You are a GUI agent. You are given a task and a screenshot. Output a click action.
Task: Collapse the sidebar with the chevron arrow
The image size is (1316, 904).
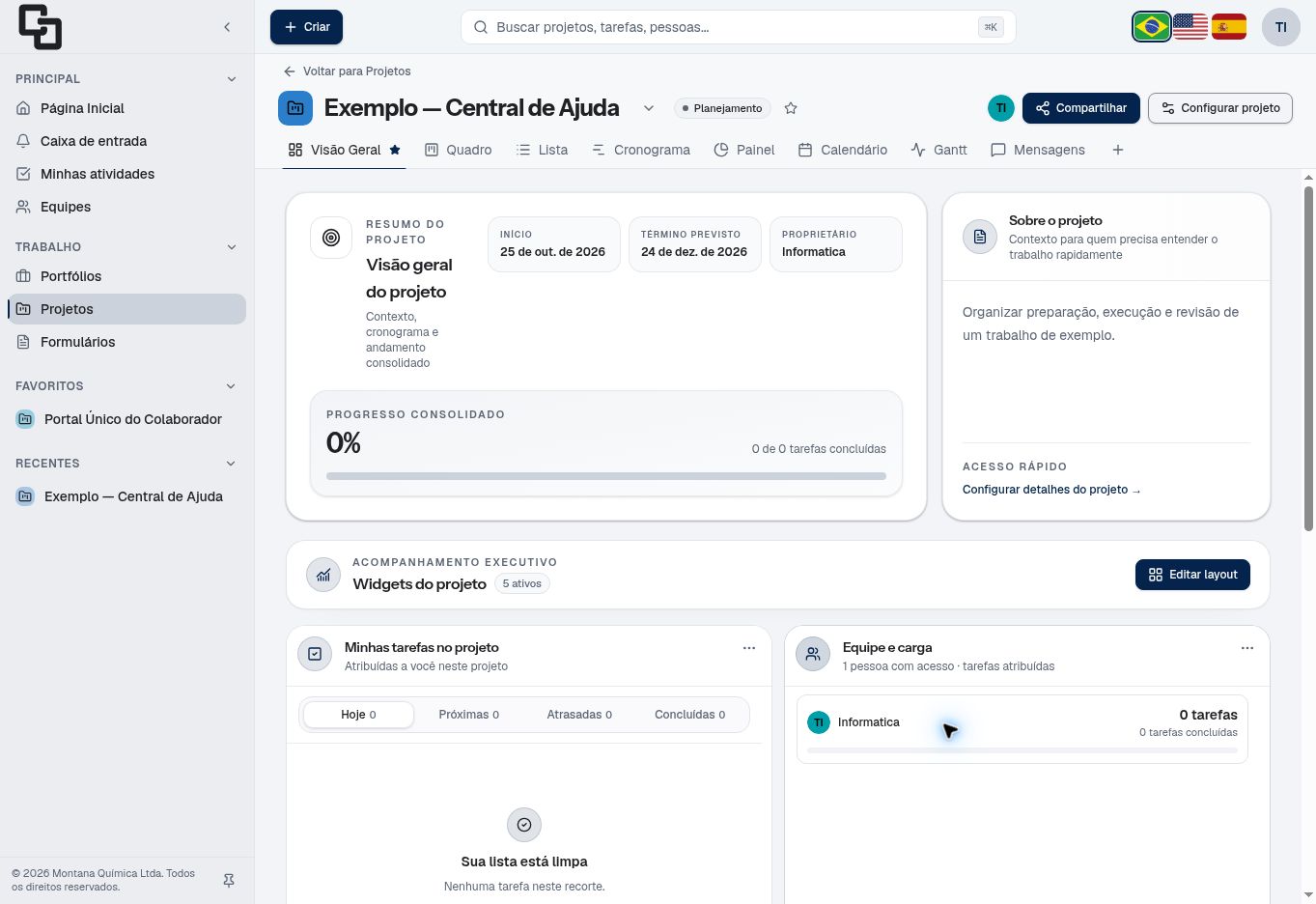click(227, 27)
